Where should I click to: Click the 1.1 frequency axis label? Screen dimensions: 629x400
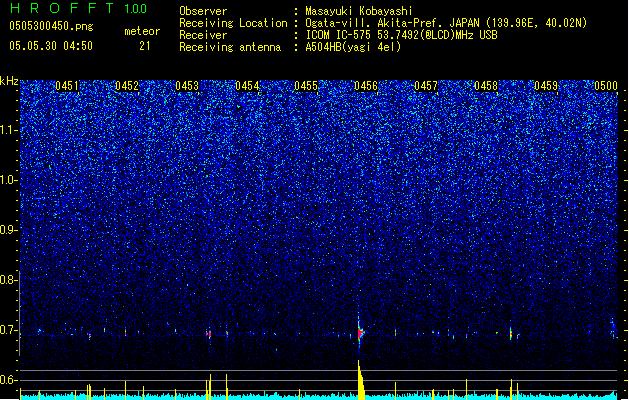(x=8, y=130)
